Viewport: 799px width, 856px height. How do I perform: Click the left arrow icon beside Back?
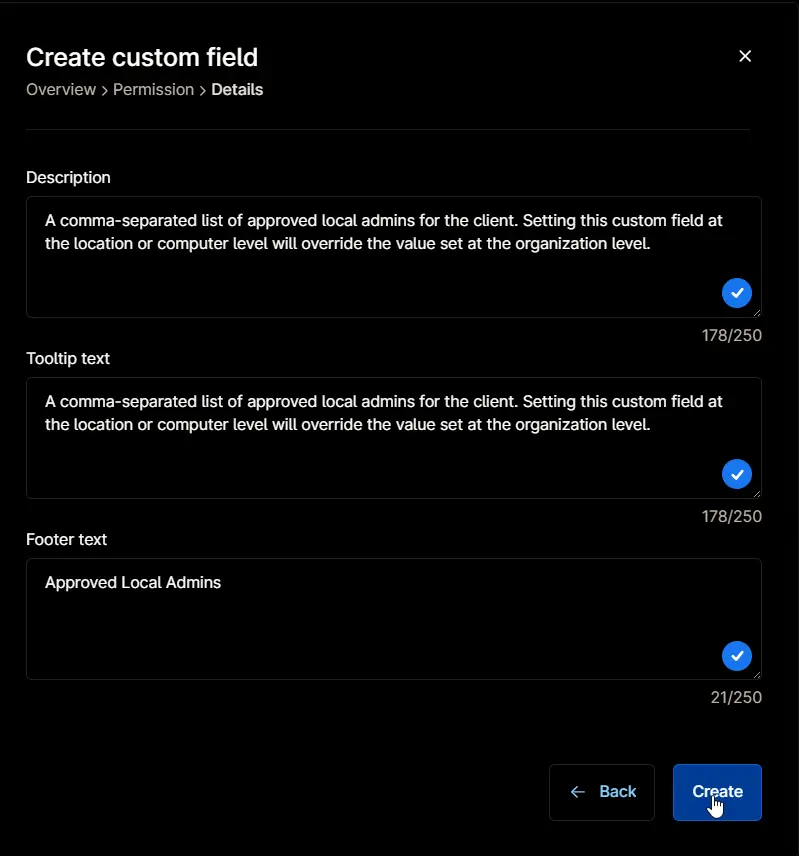coord(577,792)
